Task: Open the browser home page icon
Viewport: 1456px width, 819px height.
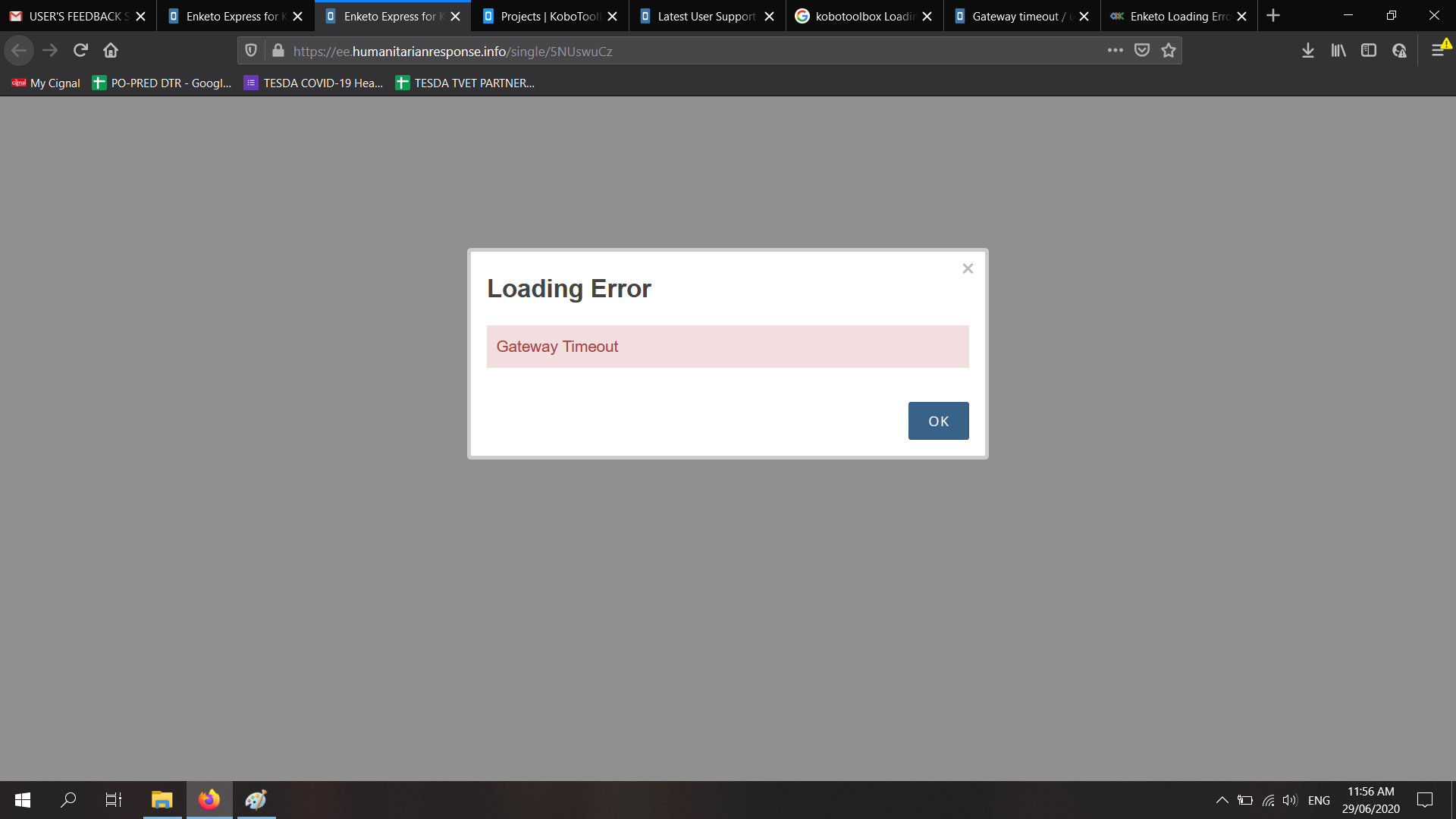Action: (110, 50)
